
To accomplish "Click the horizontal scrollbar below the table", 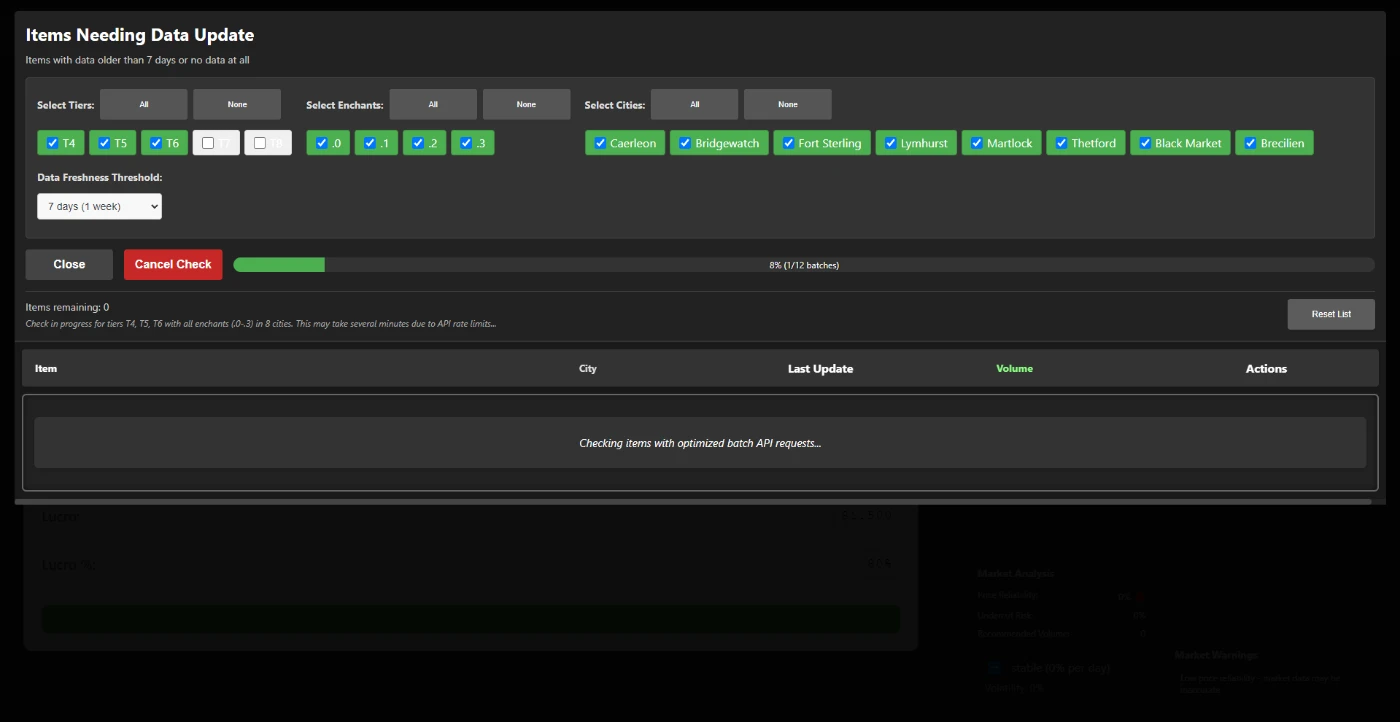I will (x=692, y=501).
